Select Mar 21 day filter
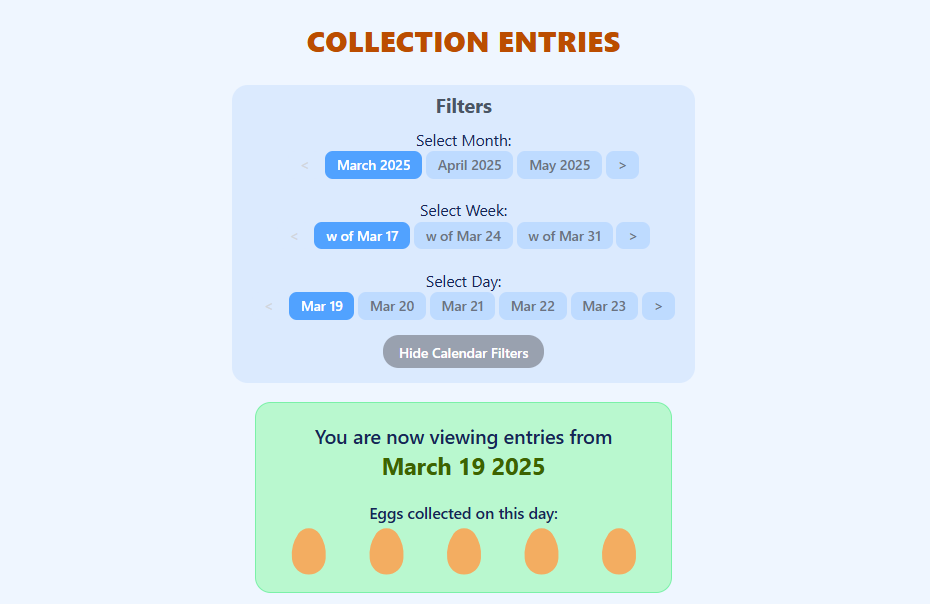The height and width of the screenshot is (604, 930). [462, 306]
